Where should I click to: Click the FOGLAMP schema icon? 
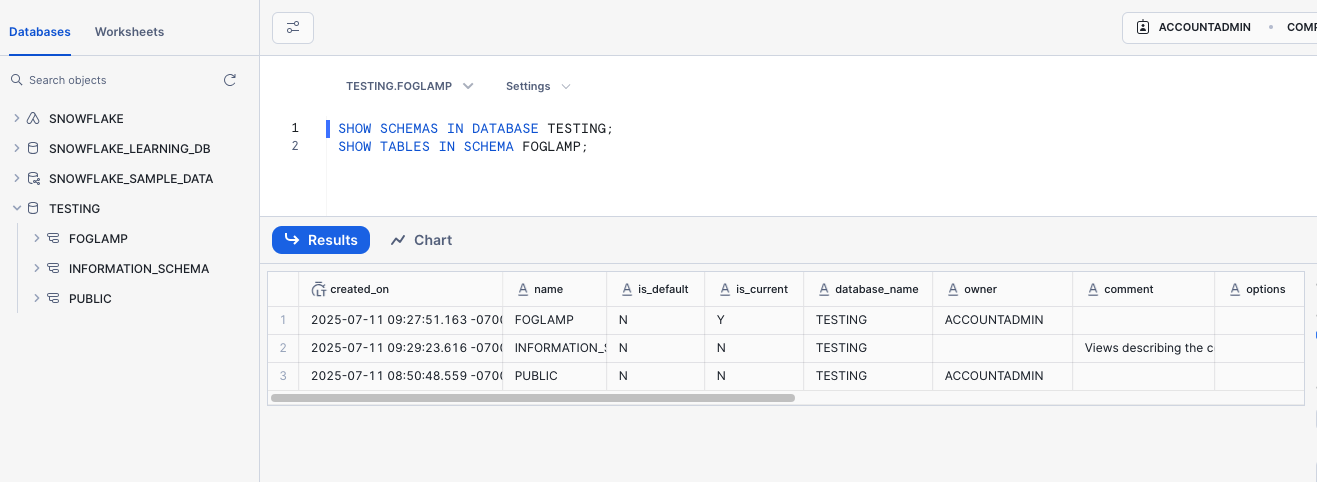click(x=53, y=239)
